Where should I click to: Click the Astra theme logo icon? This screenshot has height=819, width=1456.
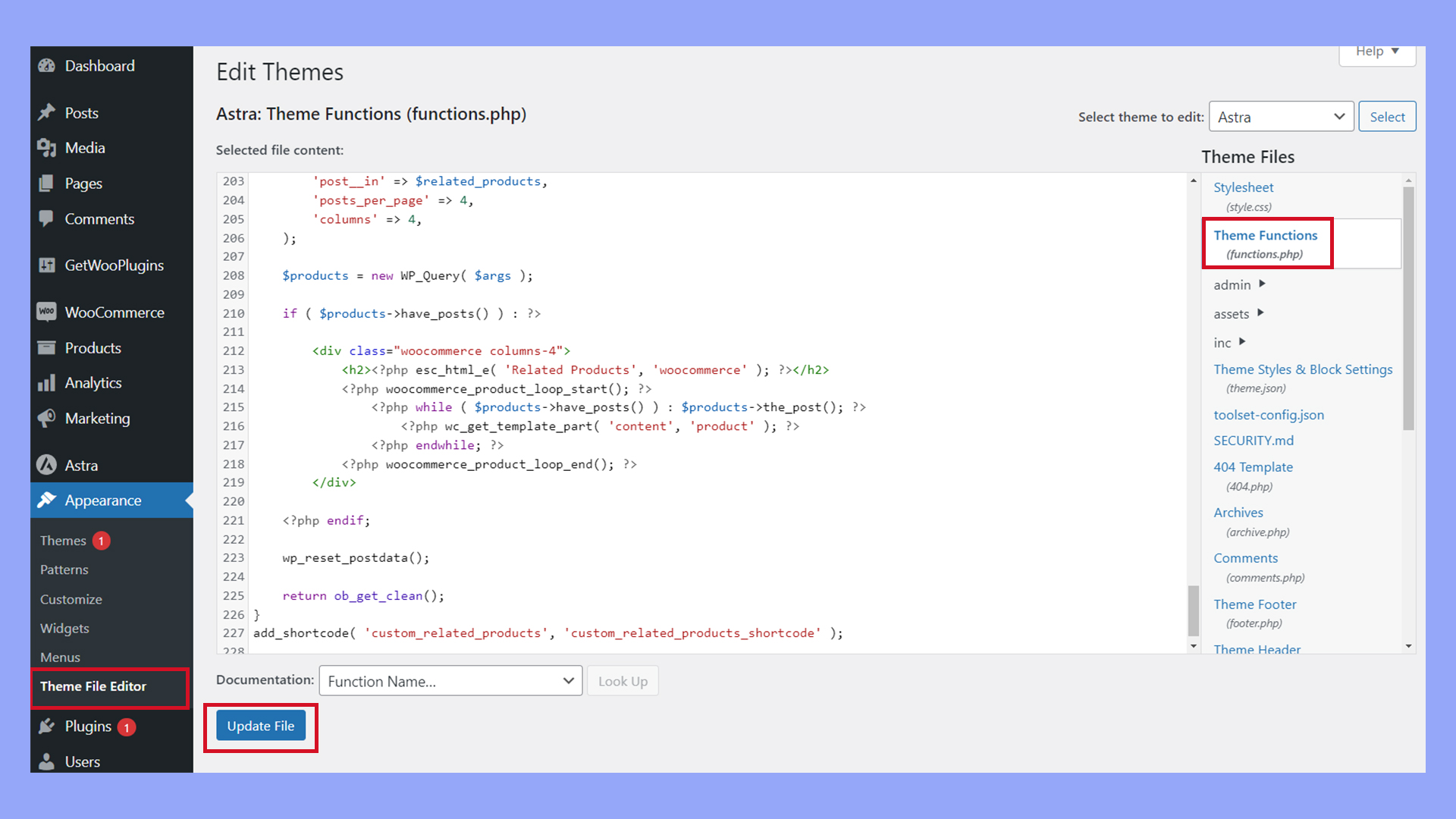48,465
